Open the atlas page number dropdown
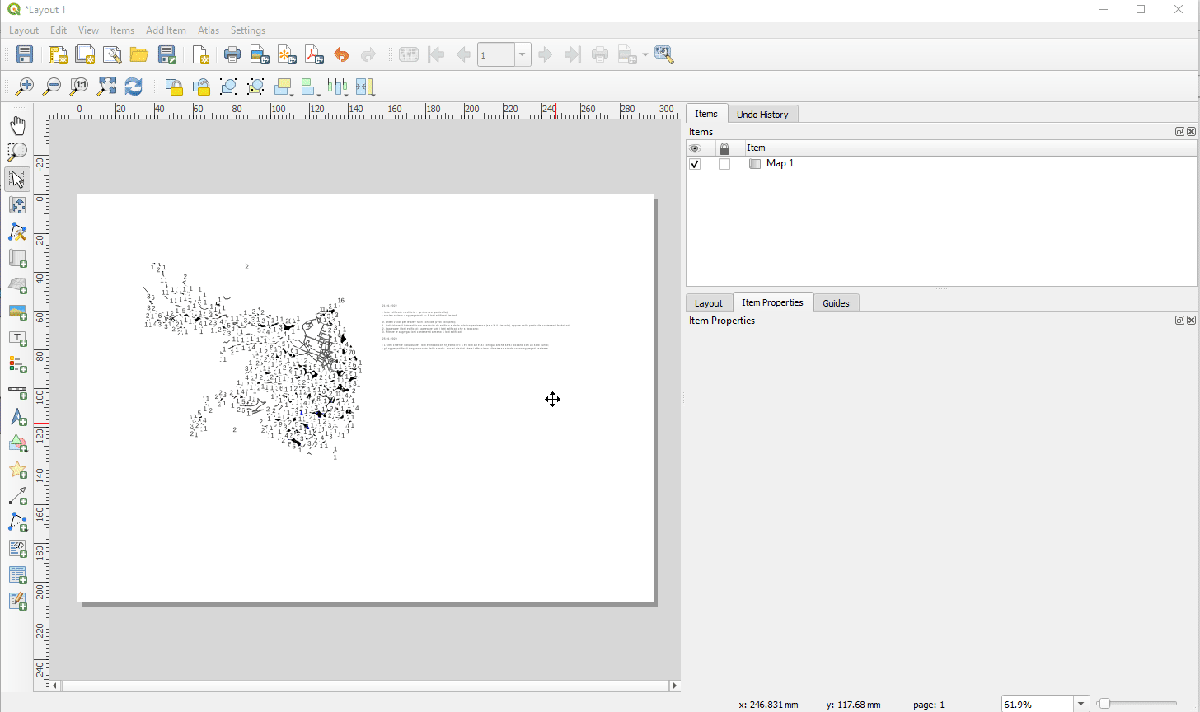 click(x=523, y=55)
